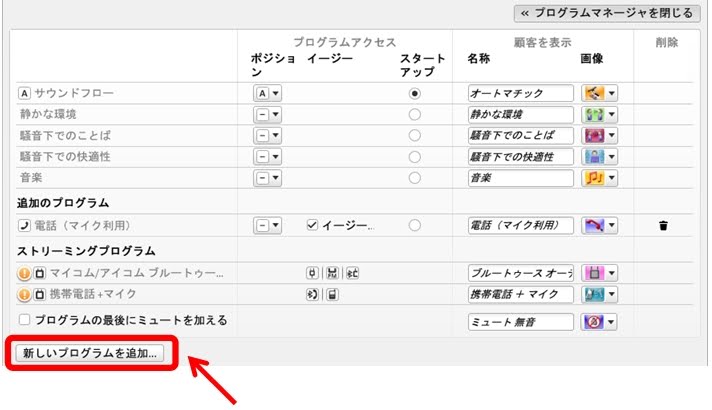The height and width of the screenshot is (410, 712).
Task: Select the startup radio for 音楽
Action: point(414,178)
